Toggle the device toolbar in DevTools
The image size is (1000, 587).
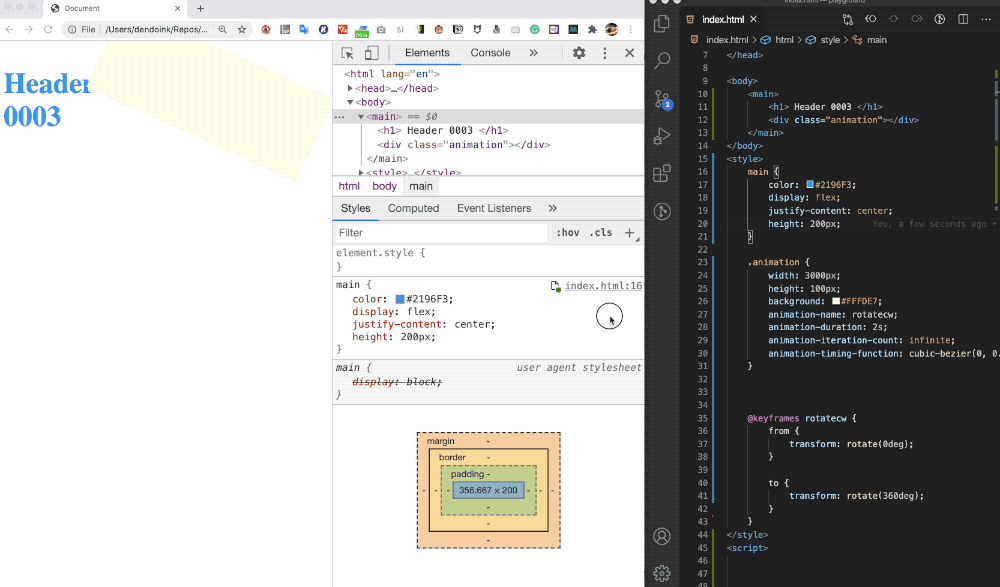[371, 54]
